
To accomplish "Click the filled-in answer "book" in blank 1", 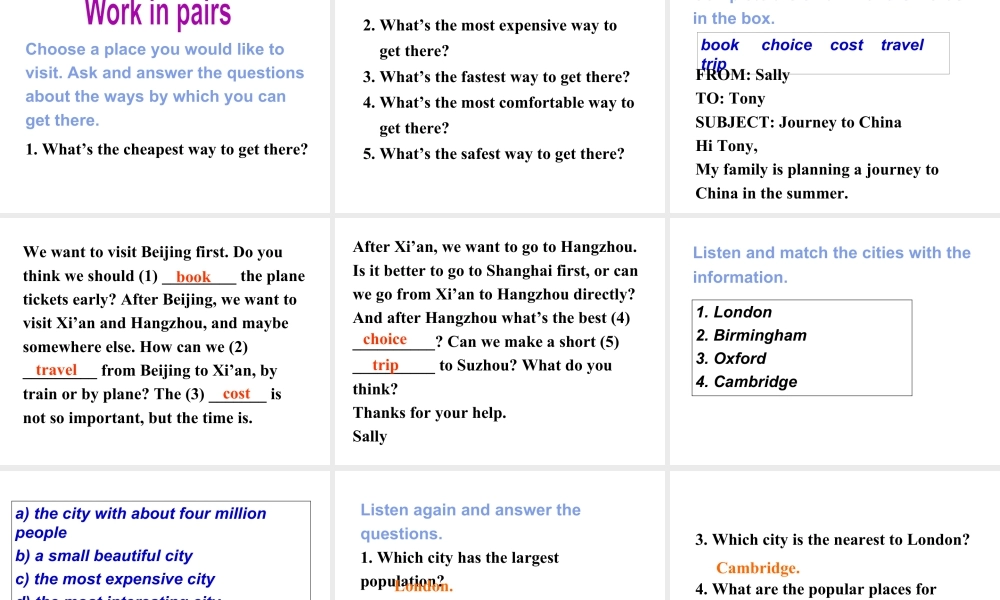I will [193, 277].
